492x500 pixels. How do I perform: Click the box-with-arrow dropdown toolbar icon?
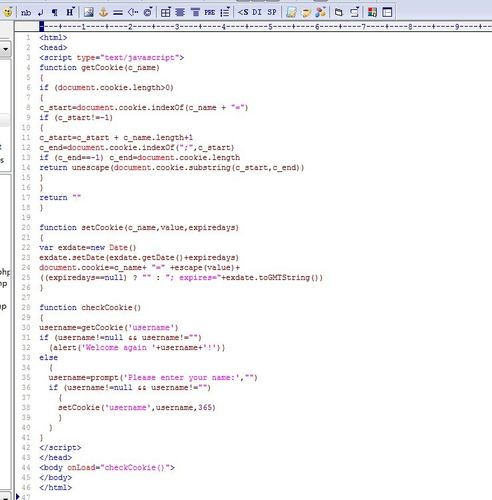tap(354, 12)
